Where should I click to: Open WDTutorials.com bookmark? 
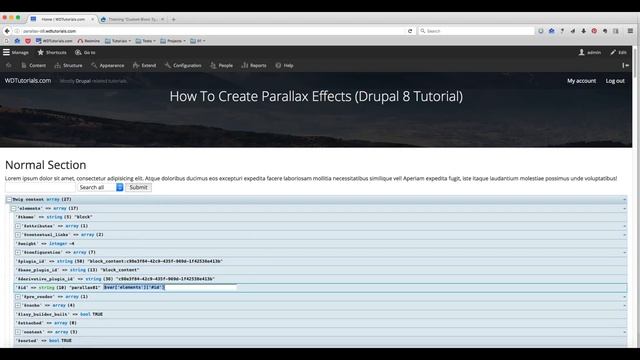(x=54, y=41)
